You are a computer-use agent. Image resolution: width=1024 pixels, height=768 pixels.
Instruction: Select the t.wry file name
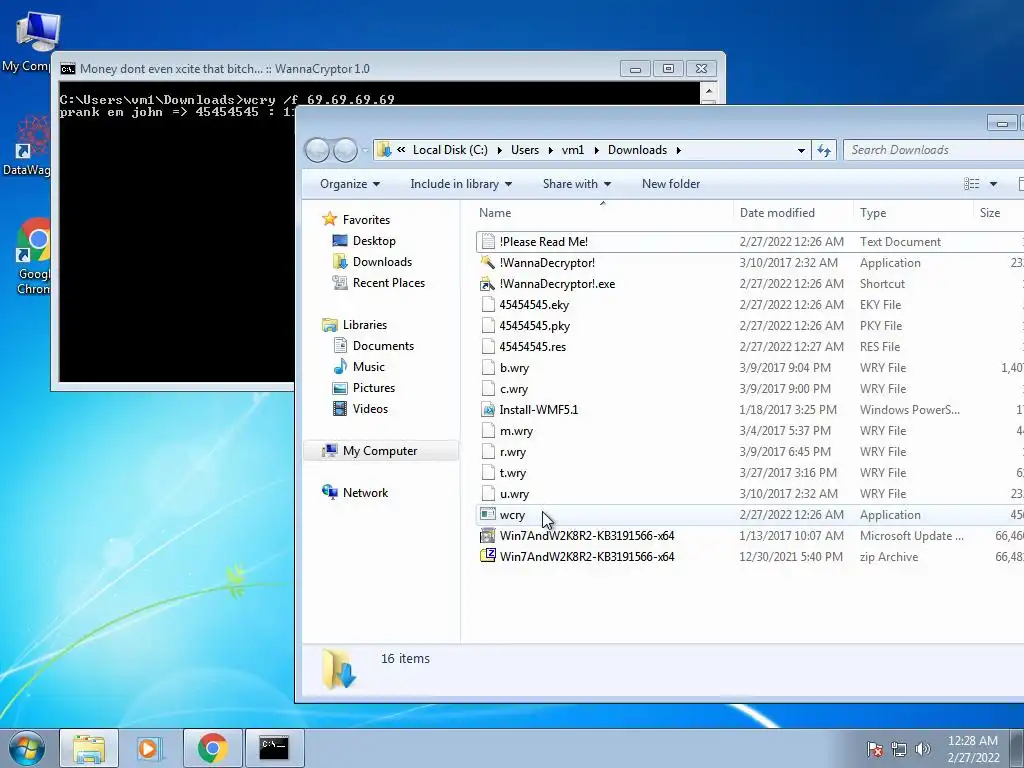513,473
